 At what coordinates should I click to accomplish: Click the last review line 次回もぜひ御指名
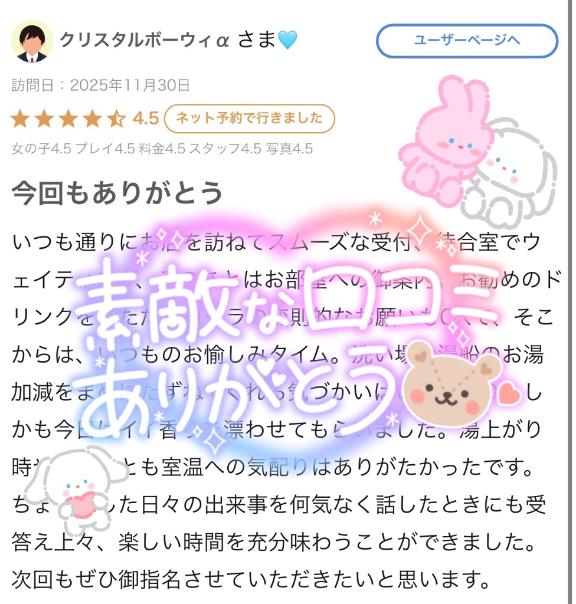click(250, 579)
